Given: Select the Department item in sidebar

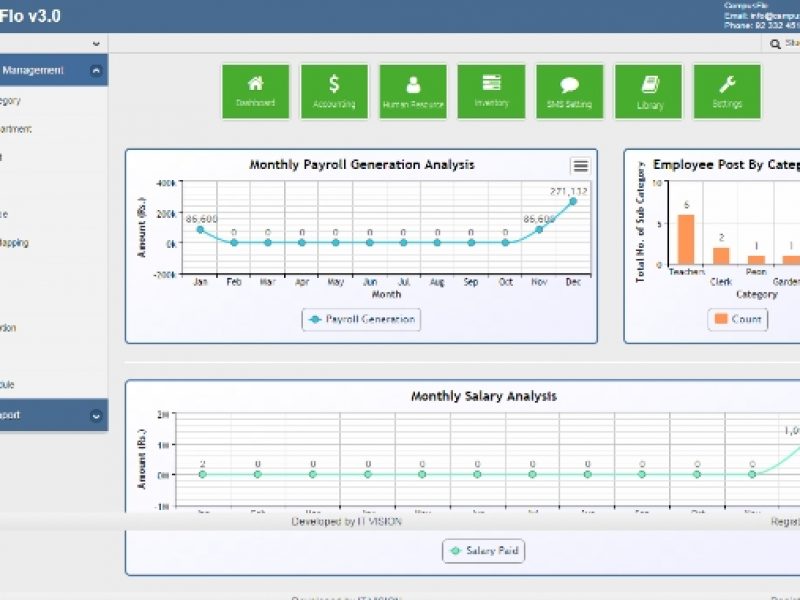Looking at the screenshot, I should pos(15,129).
